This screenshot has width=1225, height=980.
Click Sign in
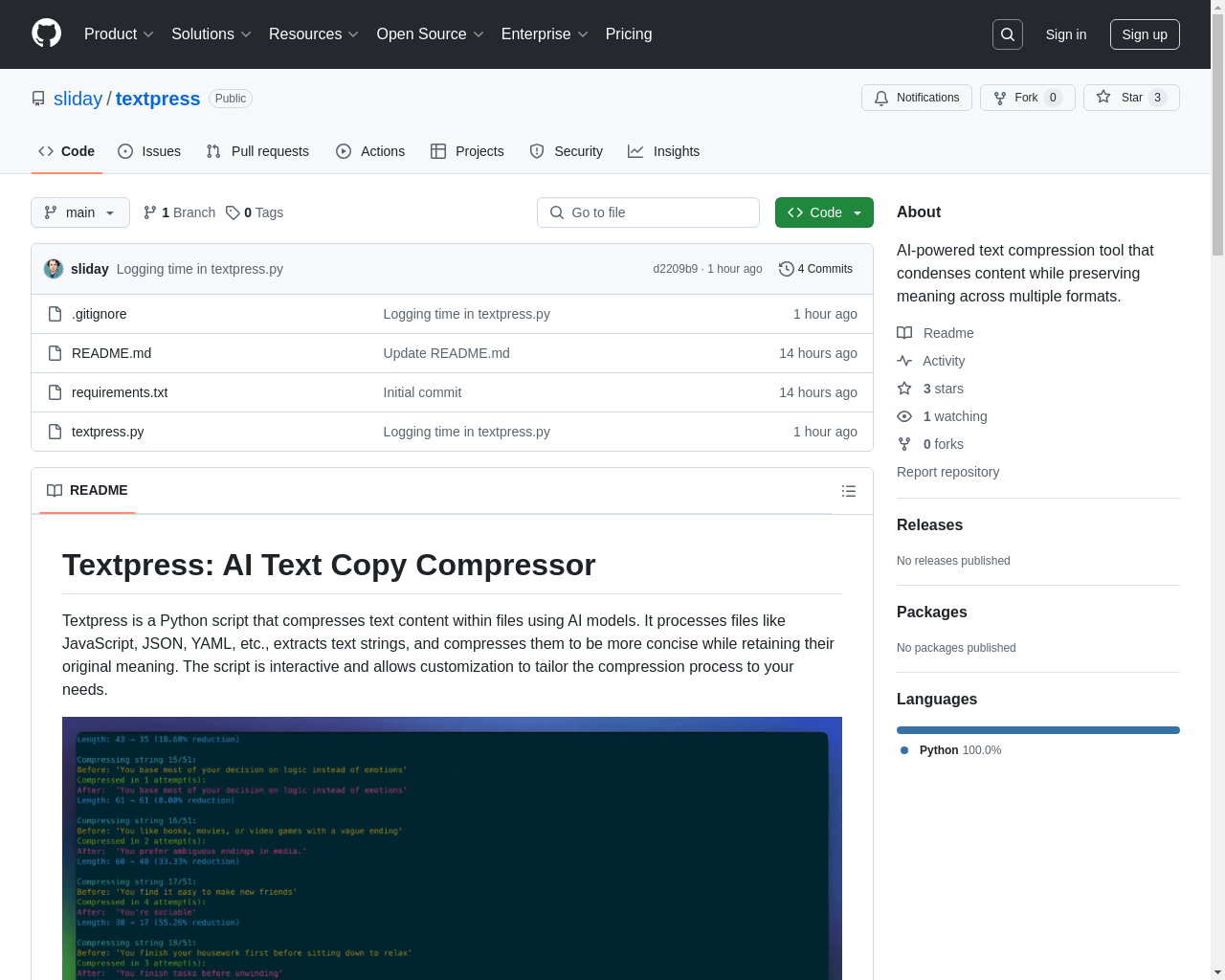[x=1066, y=34]
